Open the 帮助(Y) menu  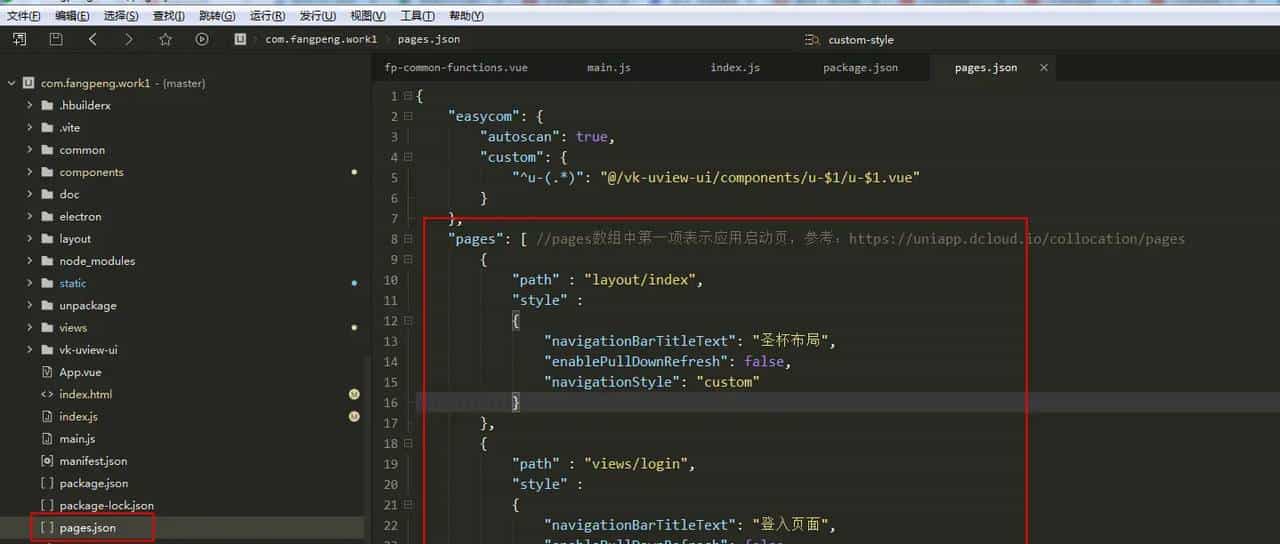pyautogui.click(x=466, y=16)
